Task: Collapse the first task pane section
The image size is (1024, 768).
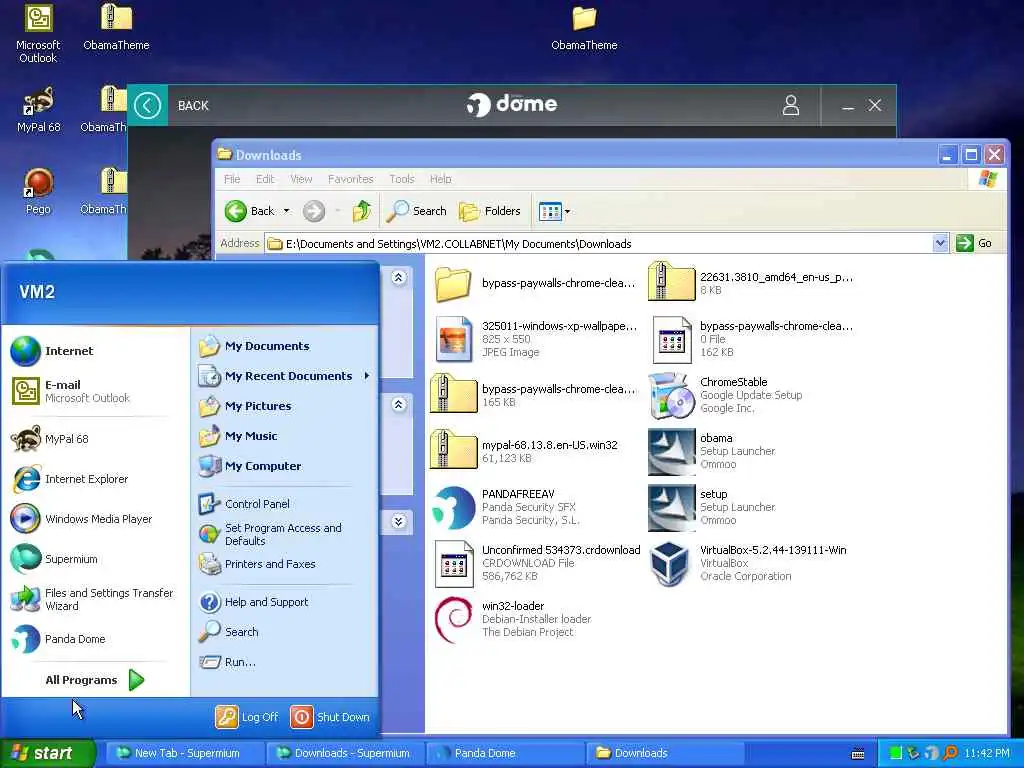Action: click(399, 278)
